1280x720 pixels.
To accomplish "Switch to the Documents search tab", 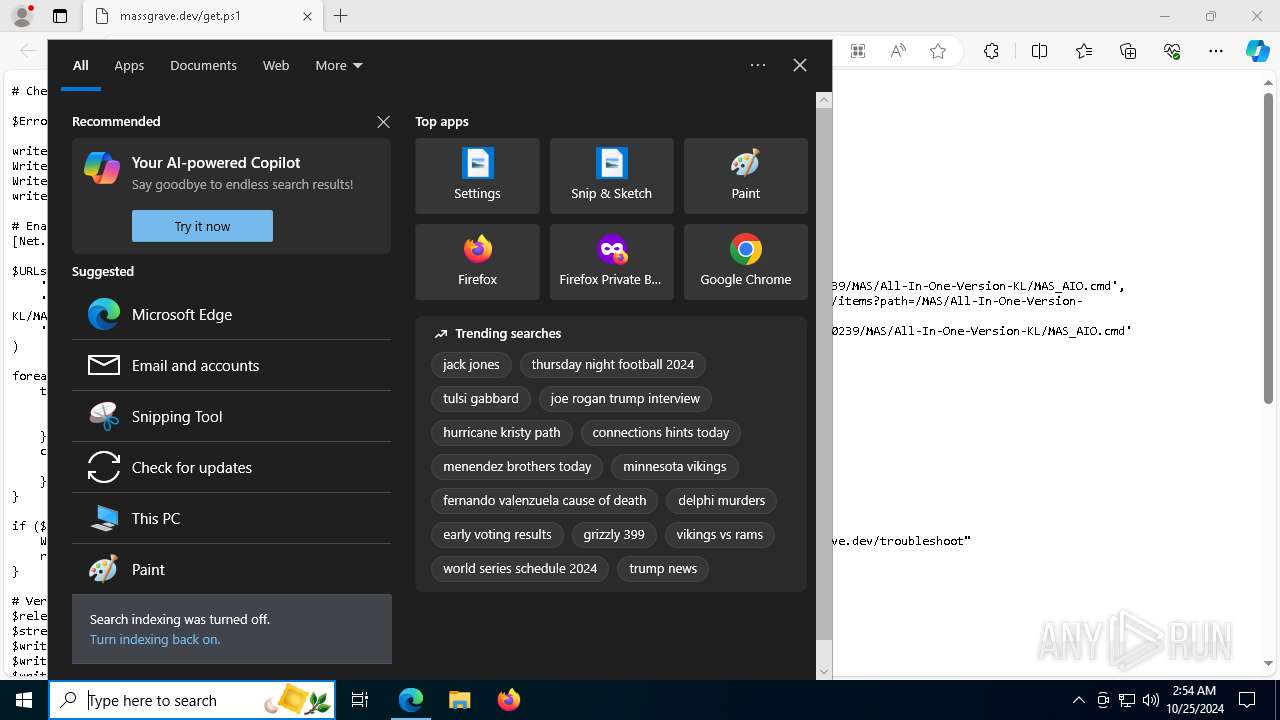I will click(x=203, y=65).
